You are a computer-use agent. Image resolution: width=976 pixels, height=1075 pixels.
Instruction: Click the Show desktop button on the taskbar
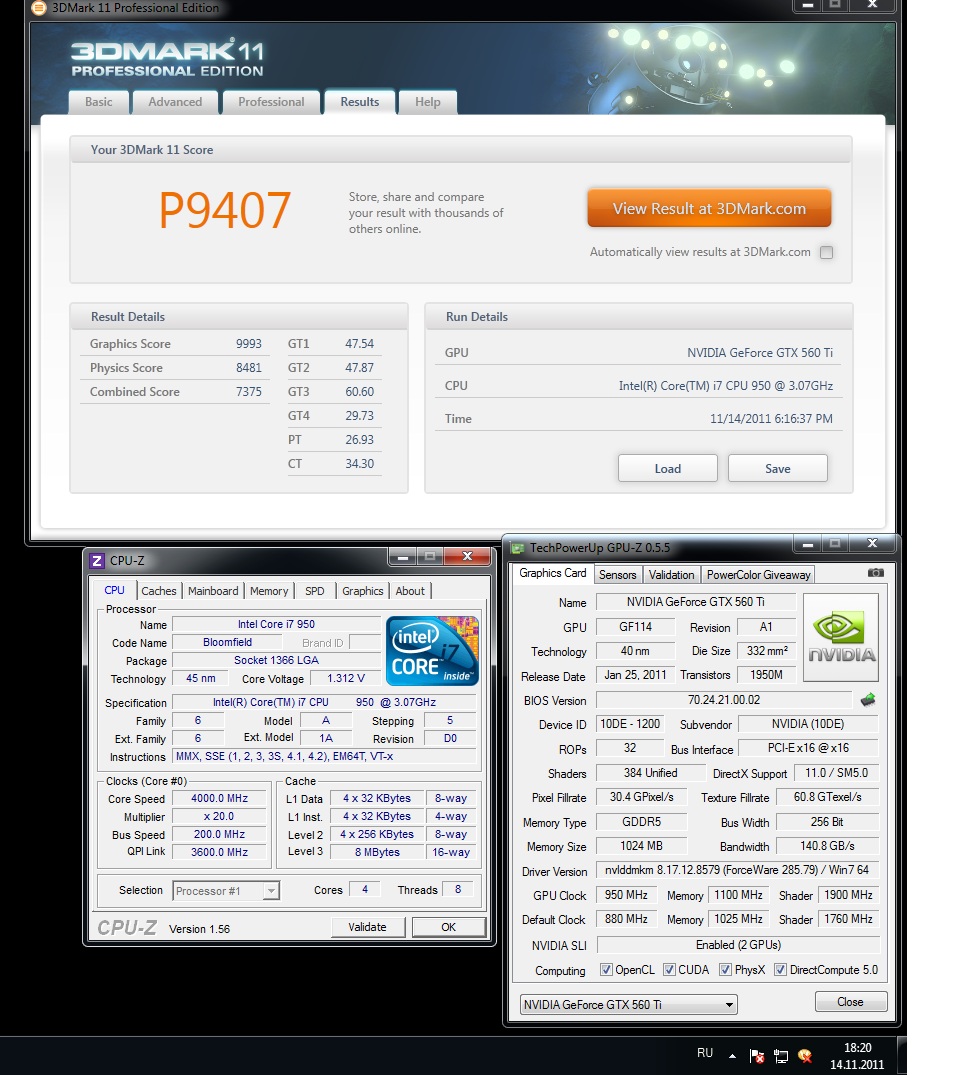(902, 1056)
